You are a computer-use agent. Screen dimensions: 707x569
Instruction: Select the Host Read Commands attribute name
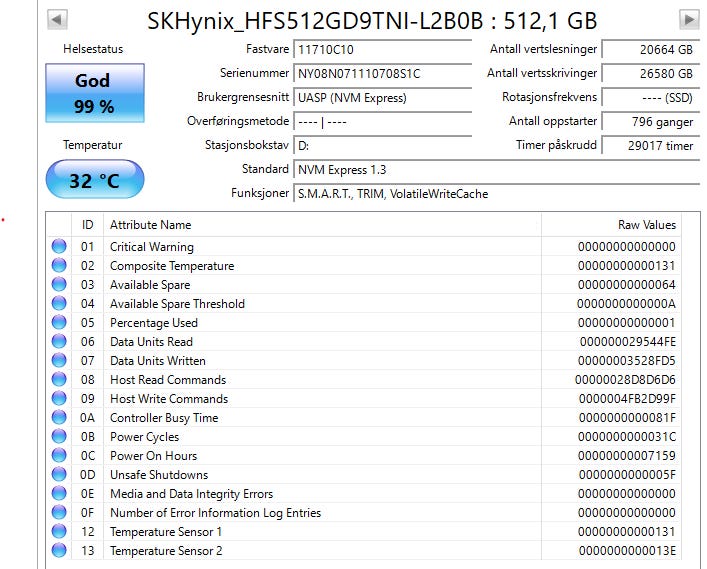coord(168,380)
